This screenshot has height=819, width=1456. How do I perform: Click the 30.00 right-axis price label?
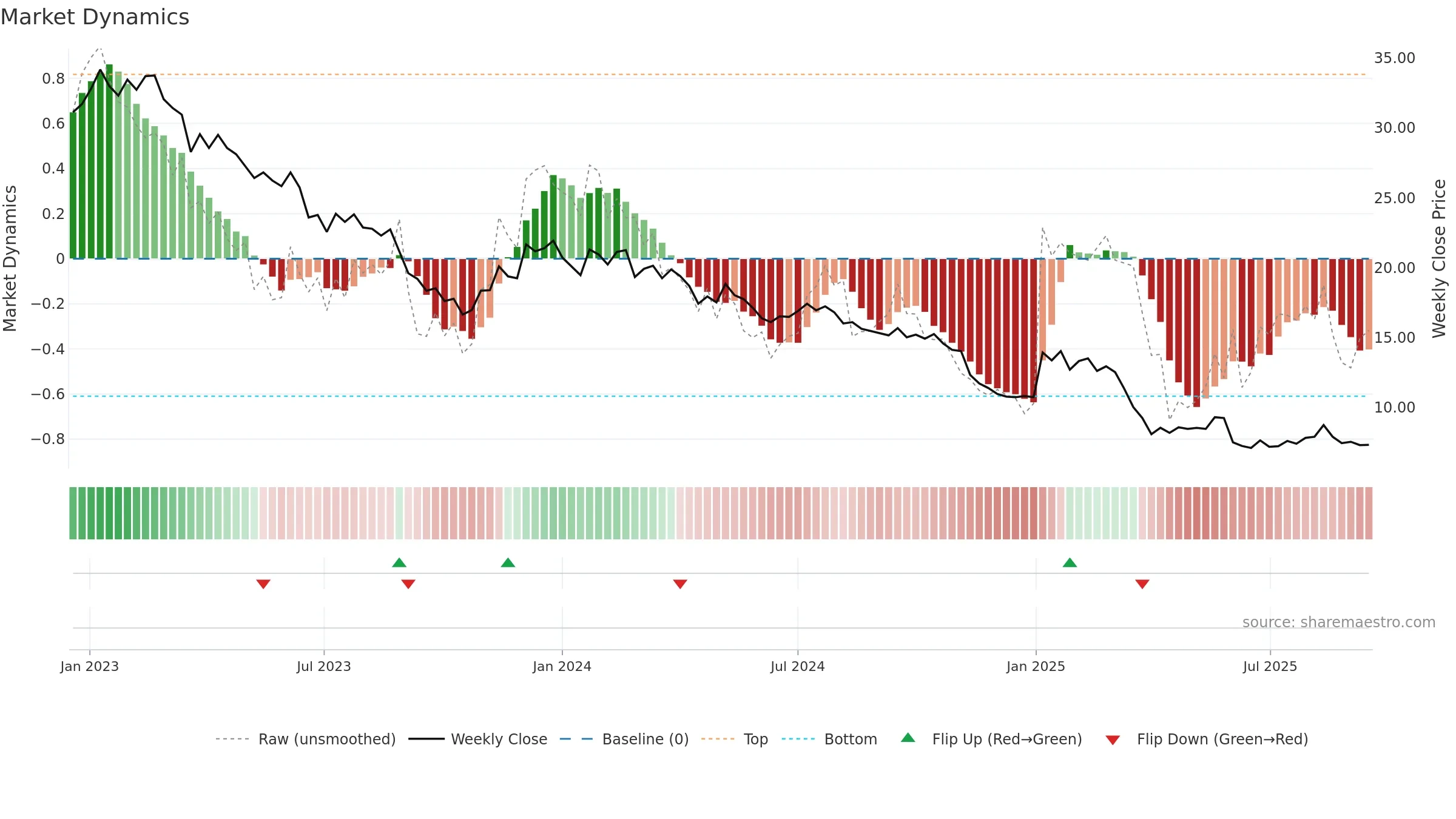[x=1395, y=127]
